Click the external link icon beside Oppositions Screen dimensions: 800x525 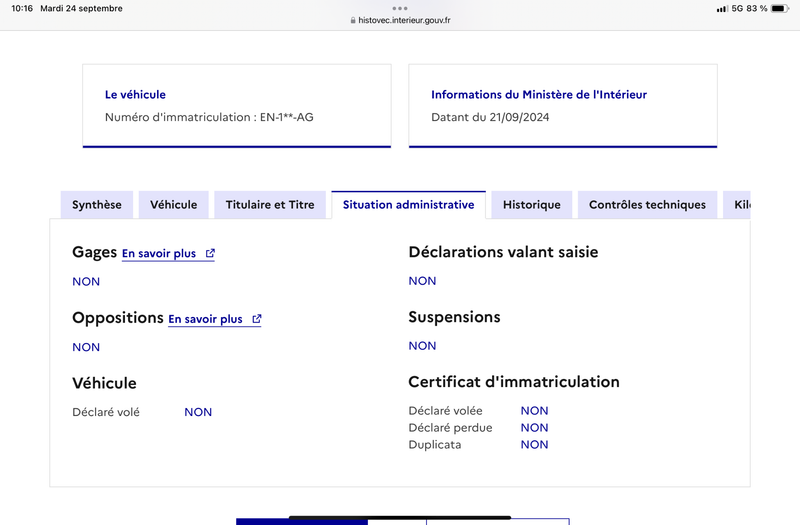pos(257,319)
